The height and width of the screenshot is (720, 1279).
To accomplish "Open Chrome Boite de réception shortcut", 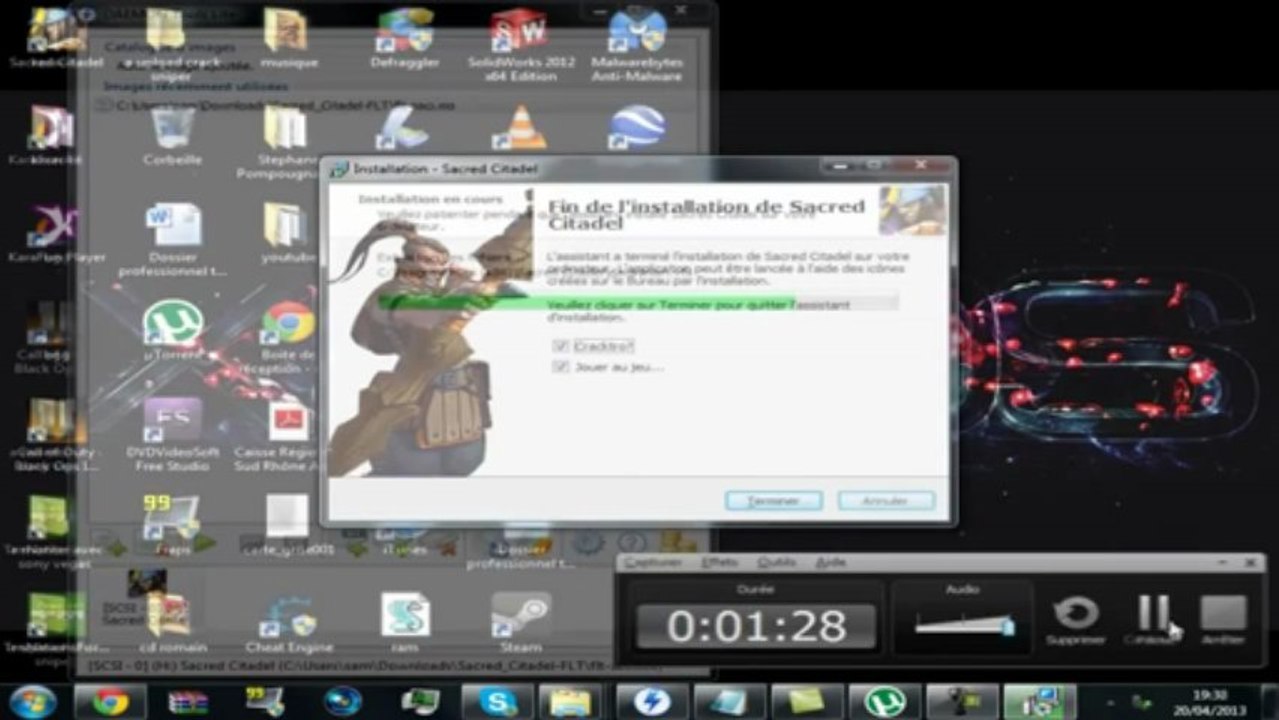I will pyautogui.click(x=288, y=338).
